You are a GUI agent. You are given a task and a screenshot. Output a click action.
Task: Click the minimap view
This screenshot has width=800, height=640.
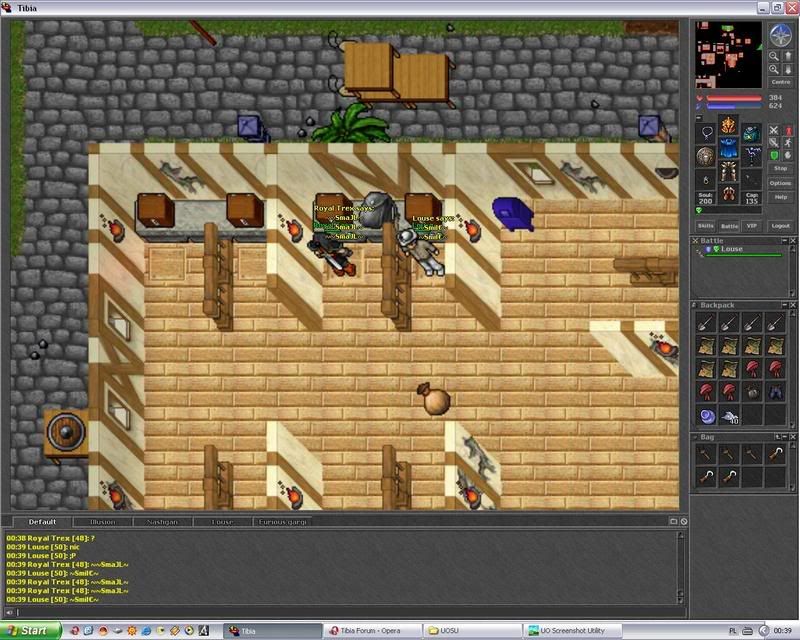pyautogui.click(x=729, y=55)
